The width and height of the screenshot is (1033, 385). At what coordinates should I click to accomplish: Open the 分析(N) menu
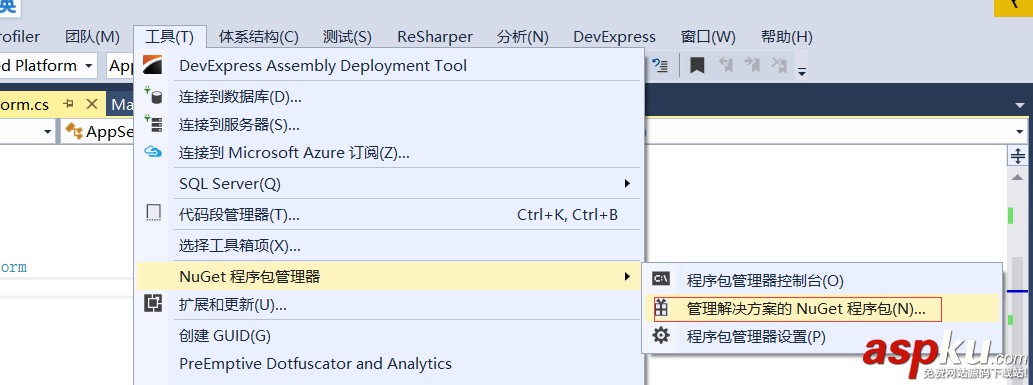523,37
